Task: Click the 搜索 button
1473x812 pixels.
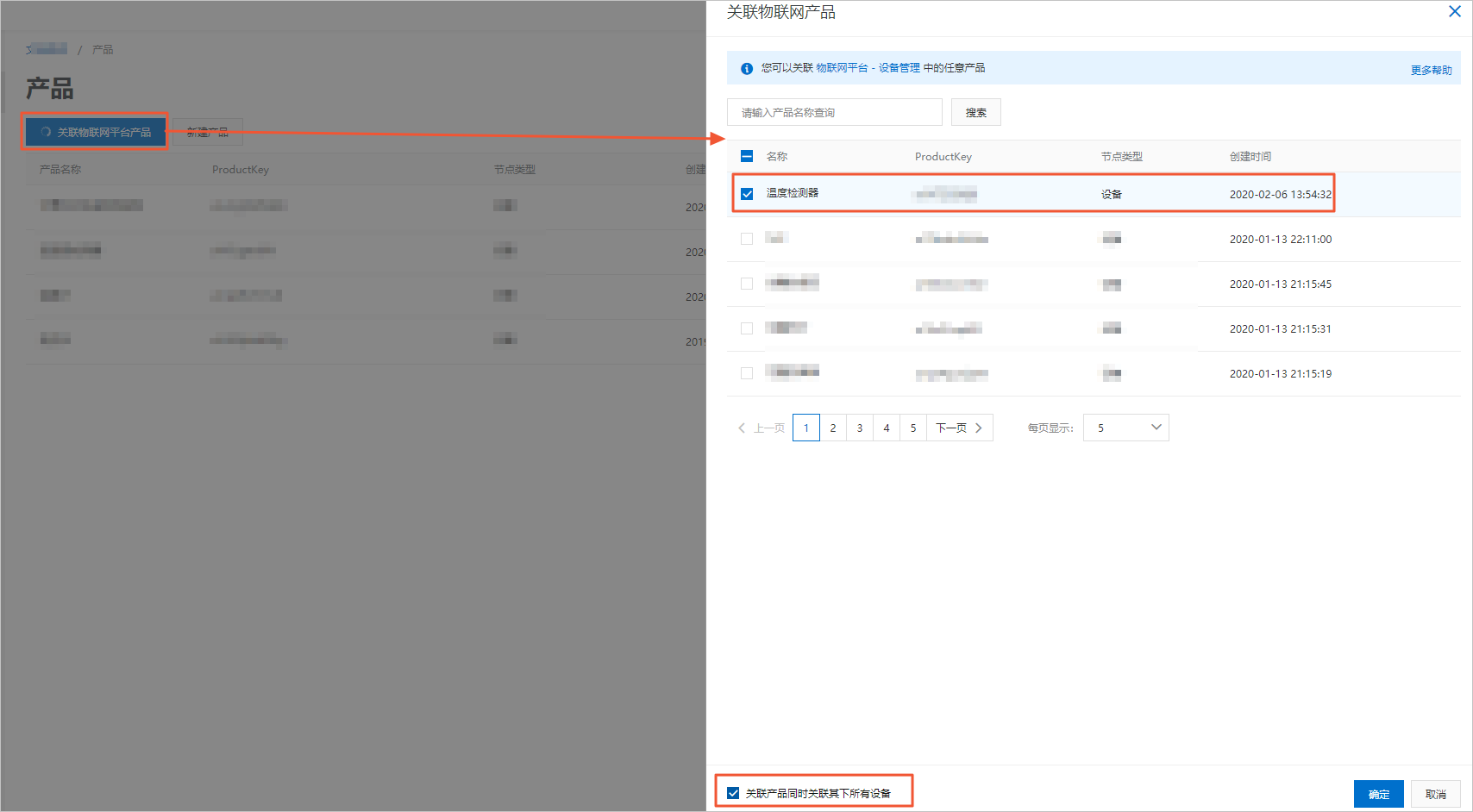Action: 975,112
